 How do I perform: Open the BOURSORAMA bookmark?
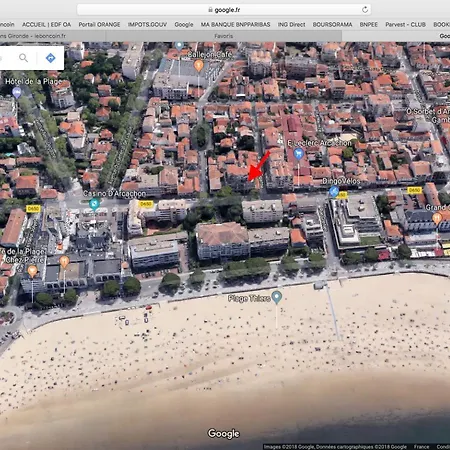coord(332,24)
